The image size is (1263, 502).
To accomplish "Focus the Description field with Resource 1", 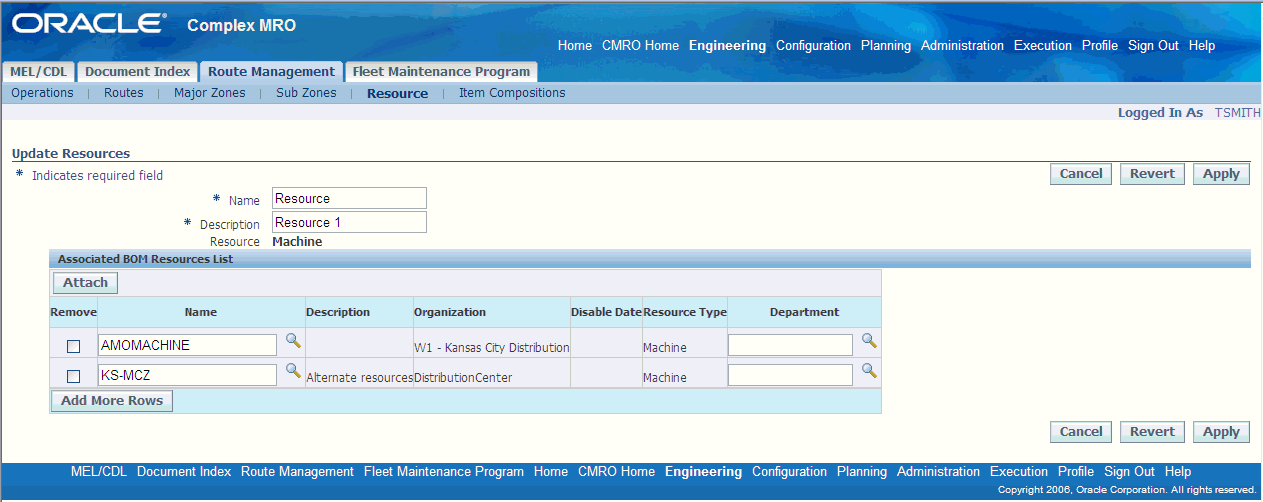I will pyautogui.click(x=349, y=222).
